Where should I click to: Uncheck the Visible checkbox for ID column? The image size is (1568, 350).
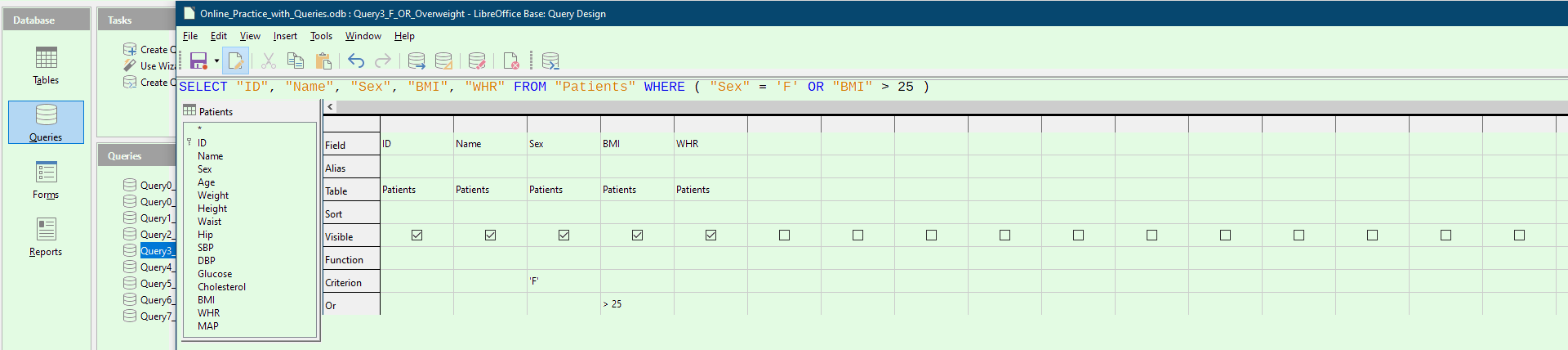pos(416,236)
